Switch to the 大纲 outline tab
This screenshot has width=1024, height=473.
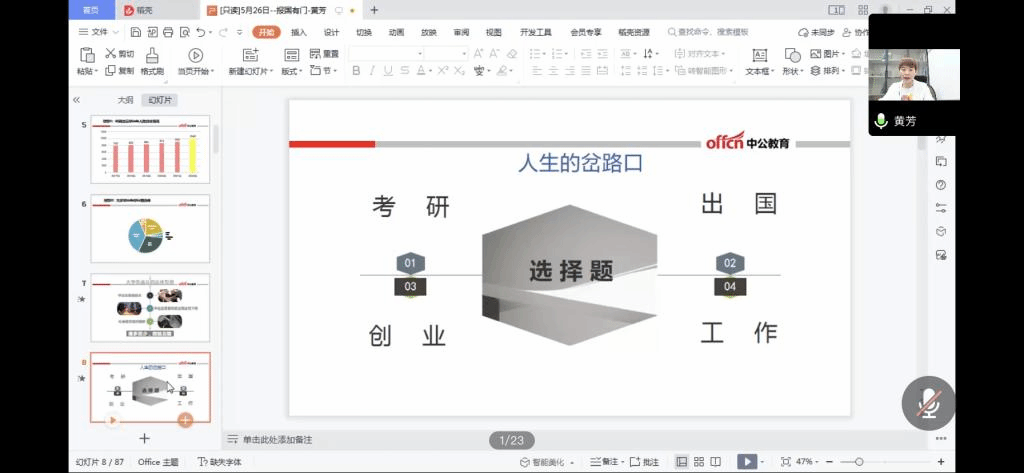coord(125,100)
